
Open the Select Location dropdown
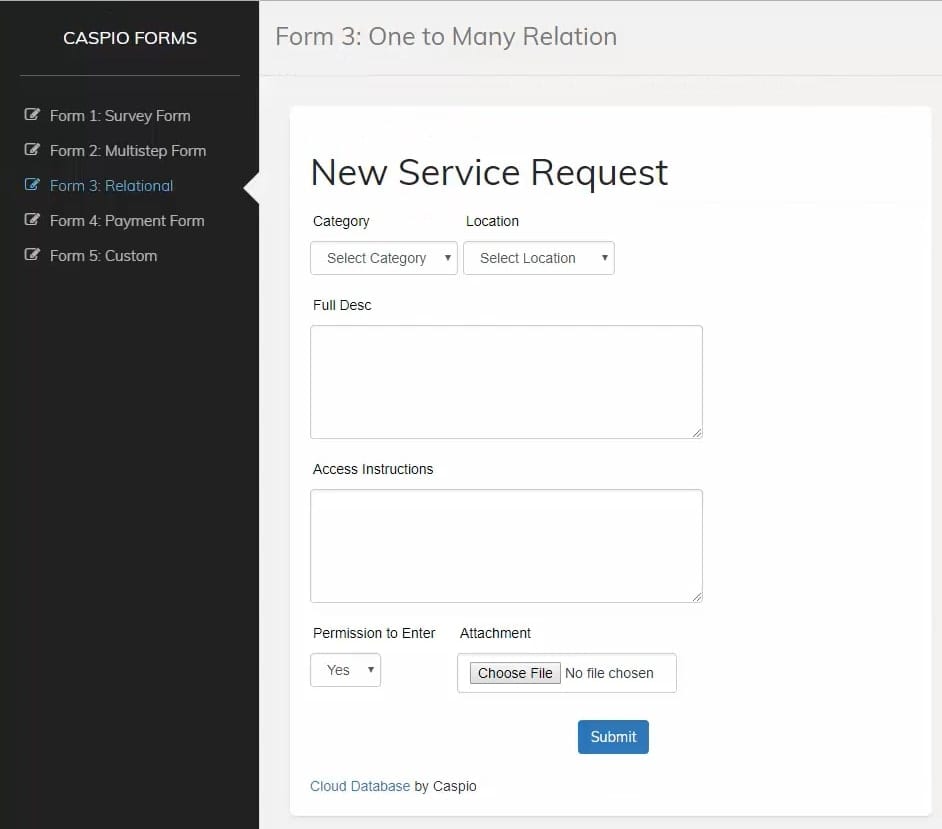(x=538, y=258)
